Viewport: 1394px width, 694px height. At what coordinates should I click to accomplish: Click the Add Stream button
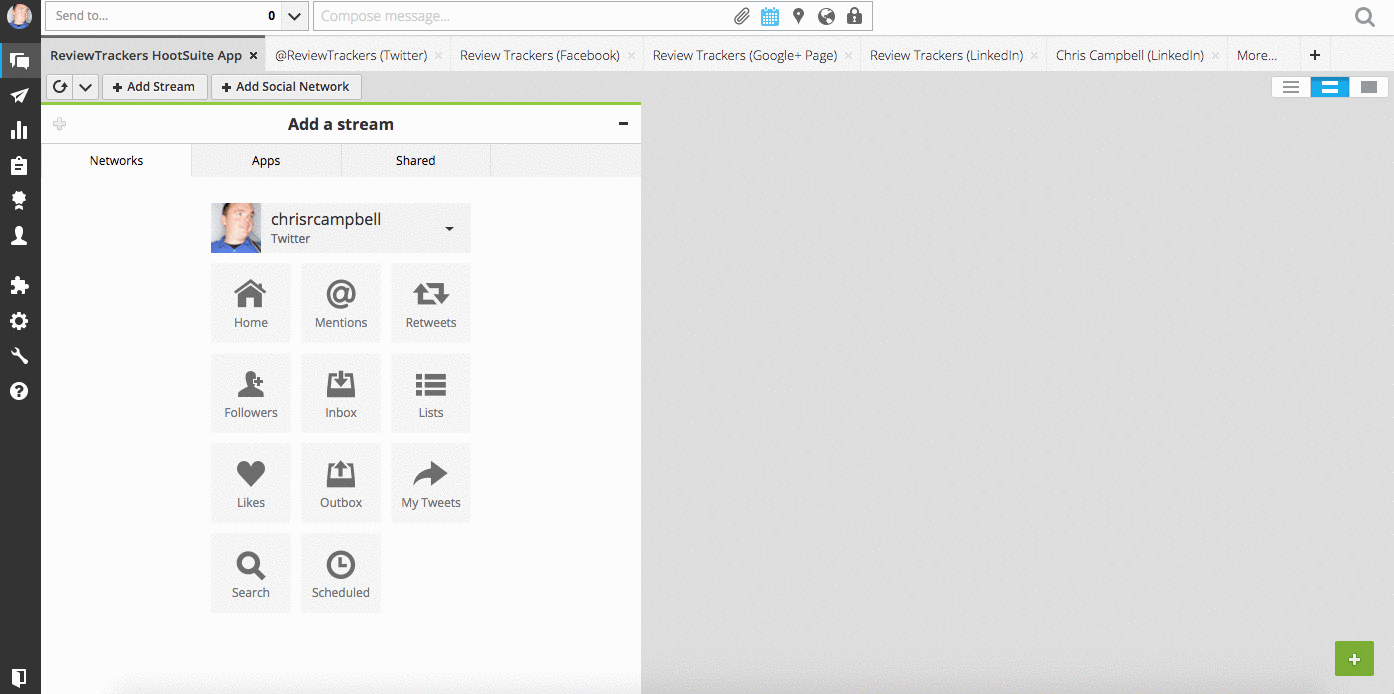click(155, 87)
